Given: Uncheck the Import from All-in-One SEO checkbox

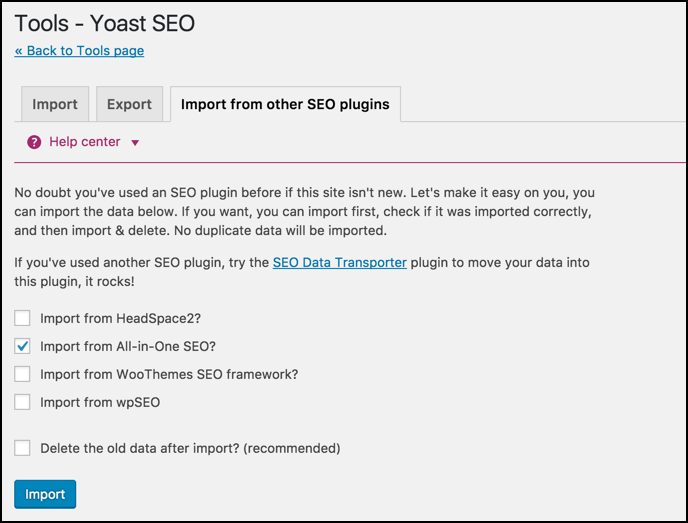Looking at the screenshot, I should pos(23,347).
